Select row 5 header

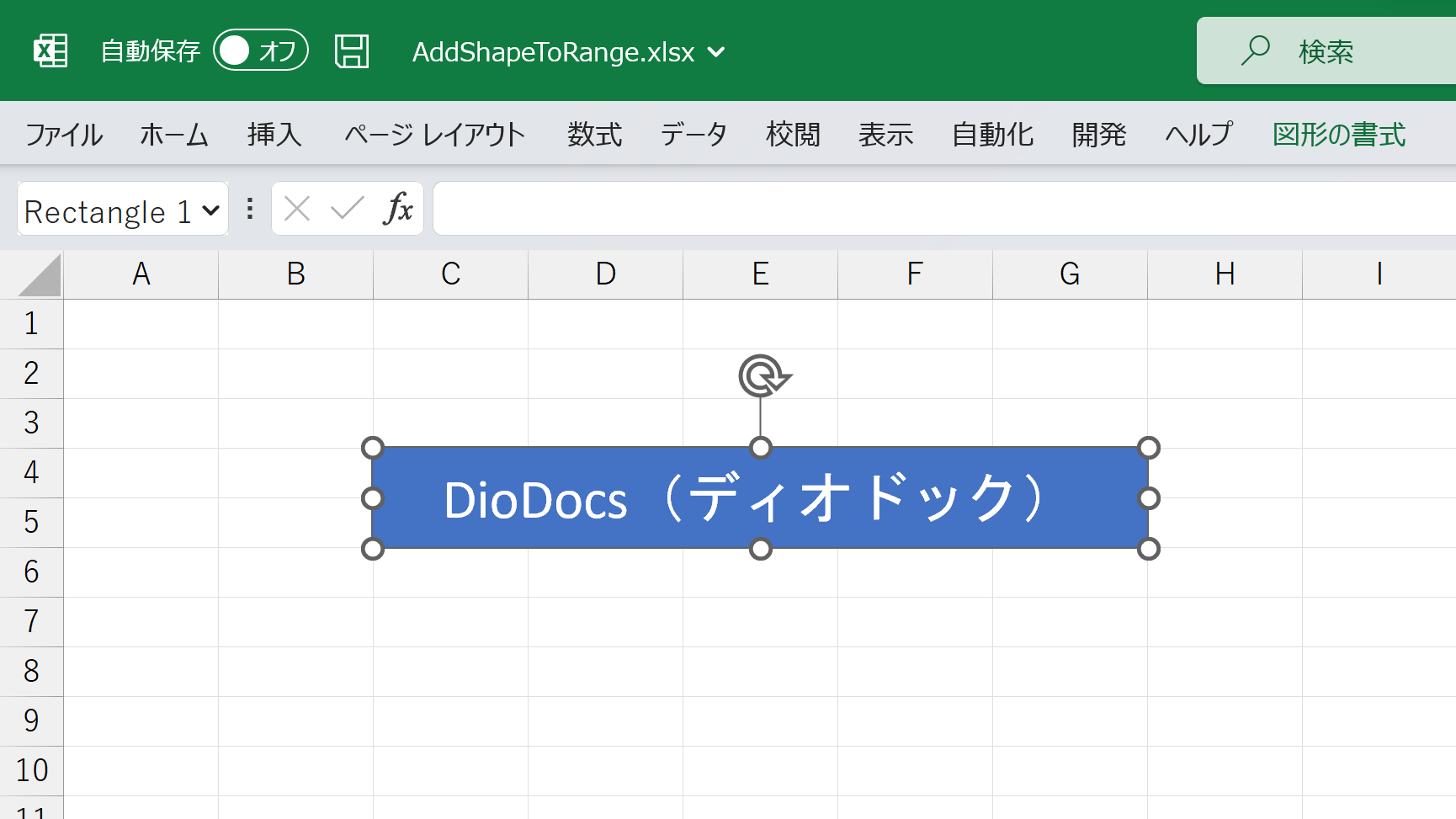[31, 523]
